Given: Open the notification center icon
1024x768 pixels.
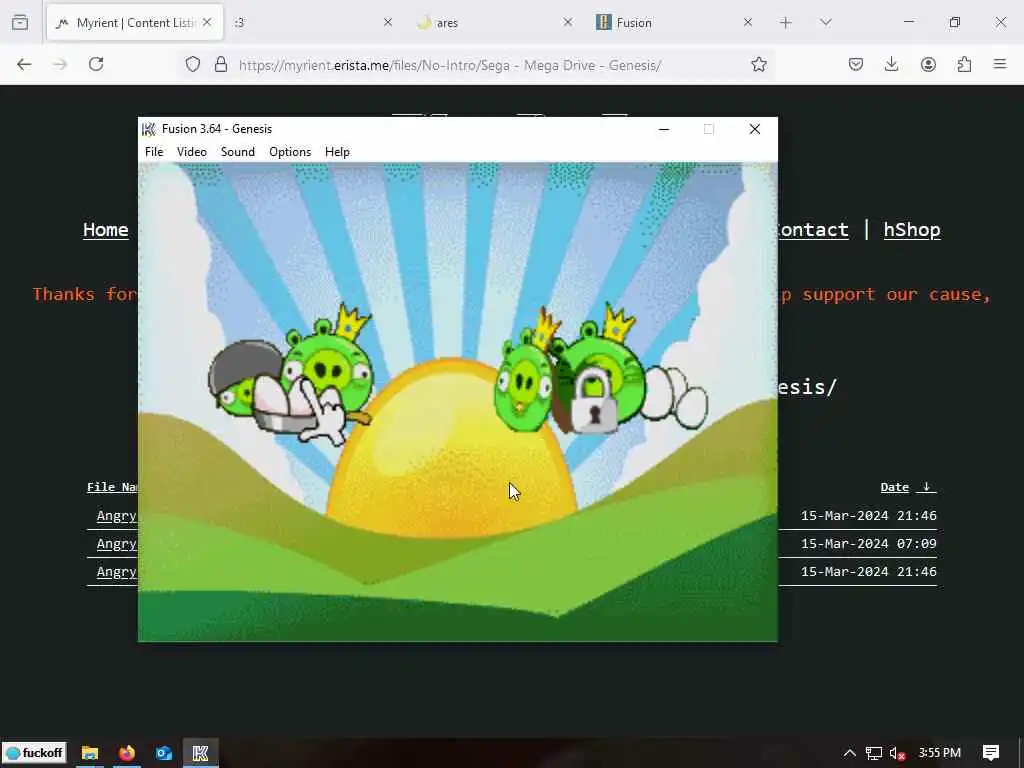Looking at the screenshot, I should [991, 753].
